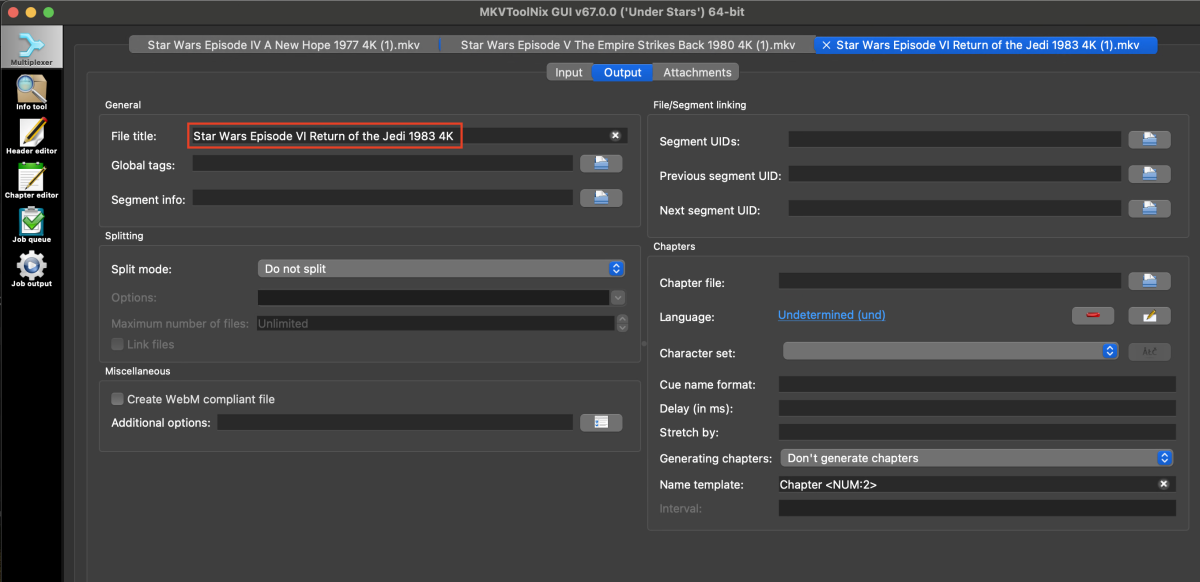
Task: Clear the Name template field
Action: (1163, 484)
